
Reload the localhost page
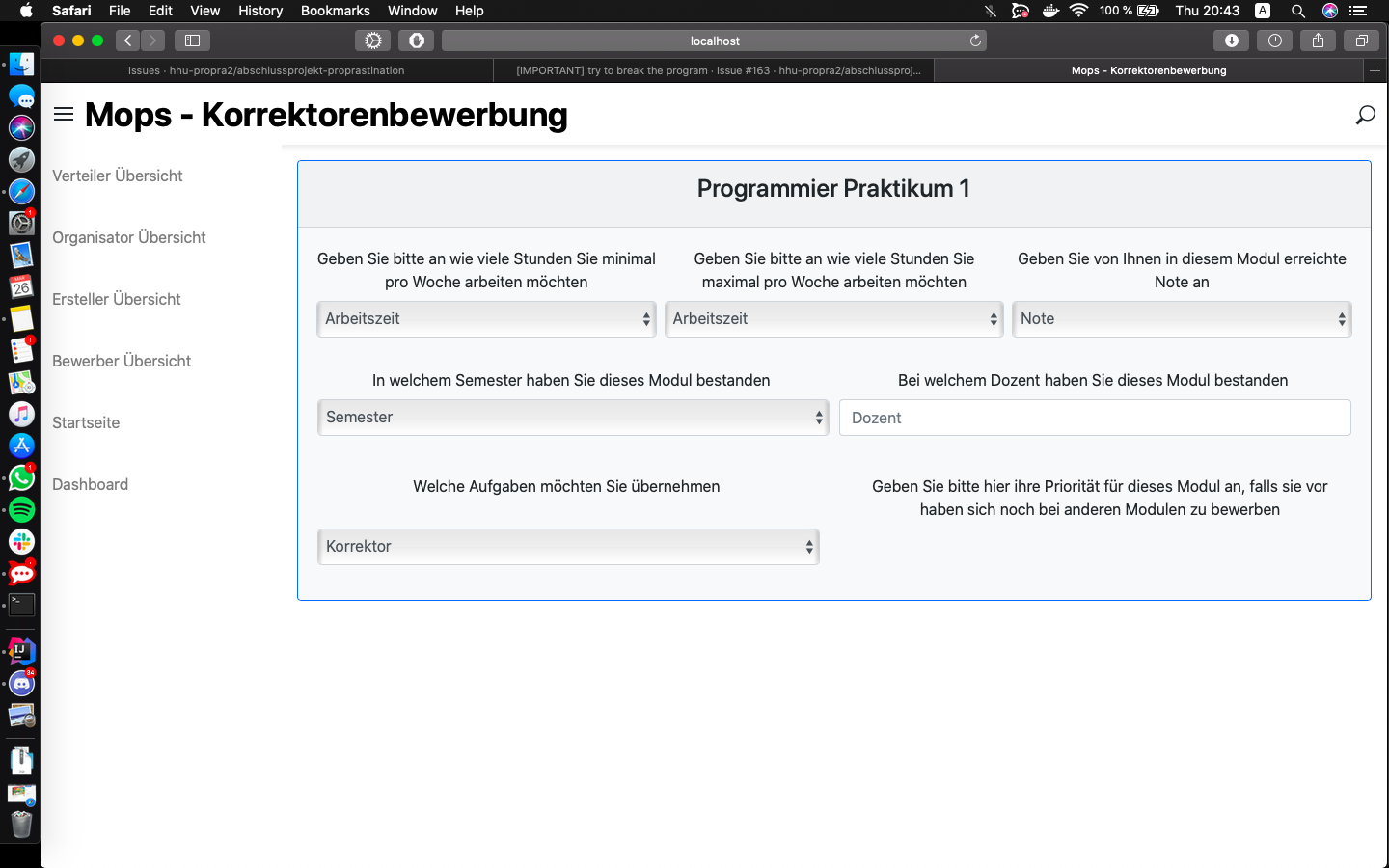coord(975,41)
